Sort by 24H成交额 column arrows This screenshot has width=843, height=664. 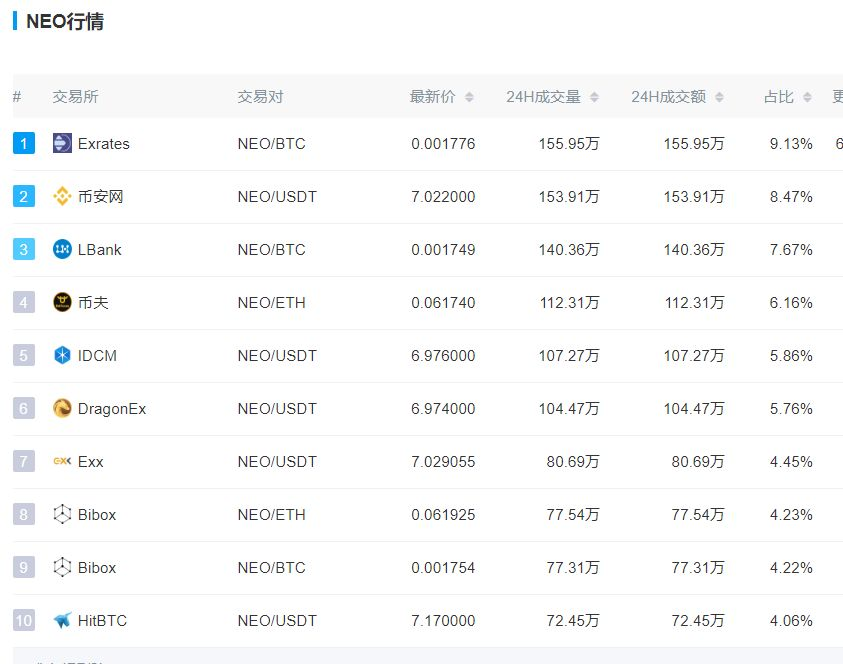click(x=719, y=97)
